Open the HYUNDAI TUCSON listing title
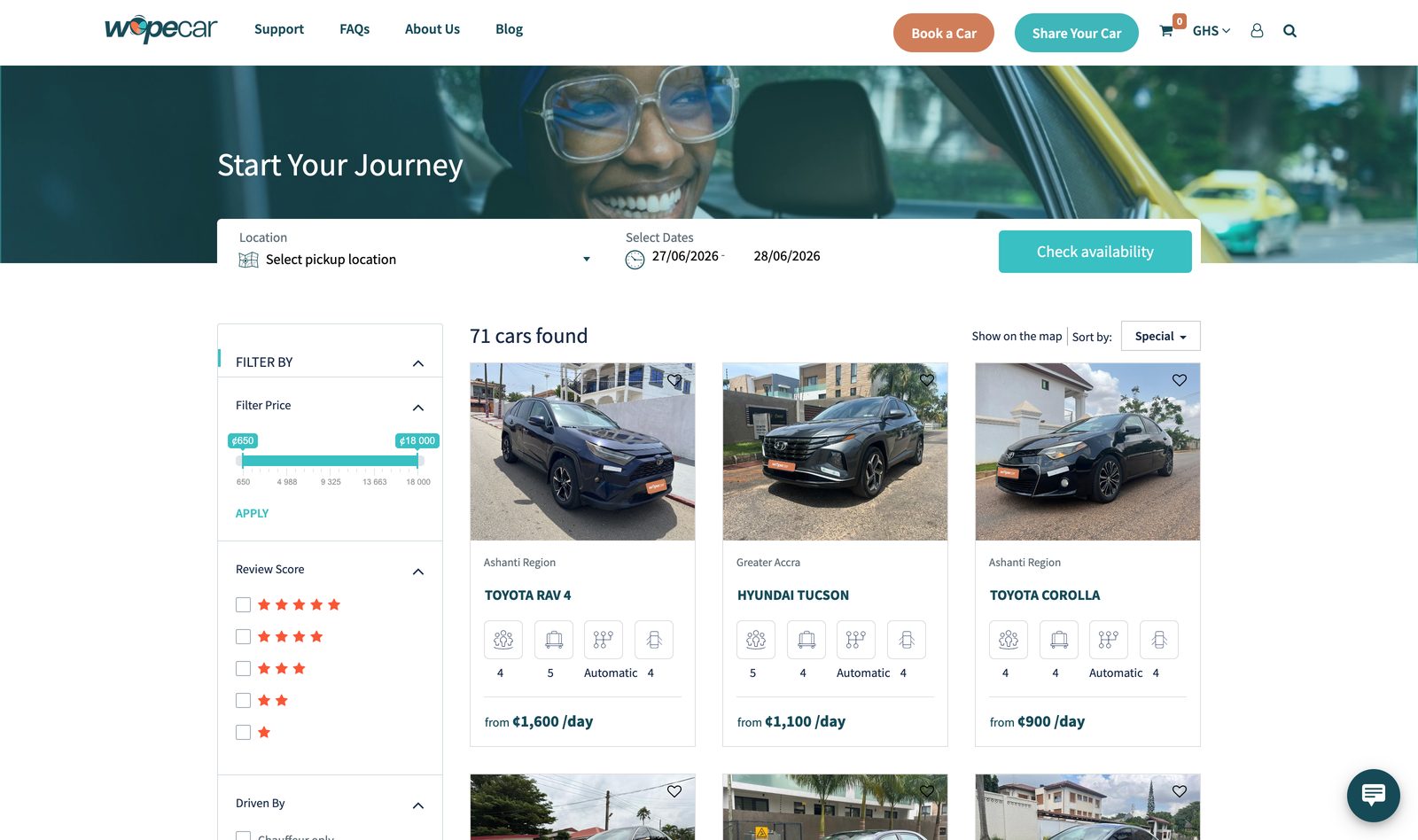Image resolution: width=1418 pixels, height=840 pixels. [x=793, y=595]
